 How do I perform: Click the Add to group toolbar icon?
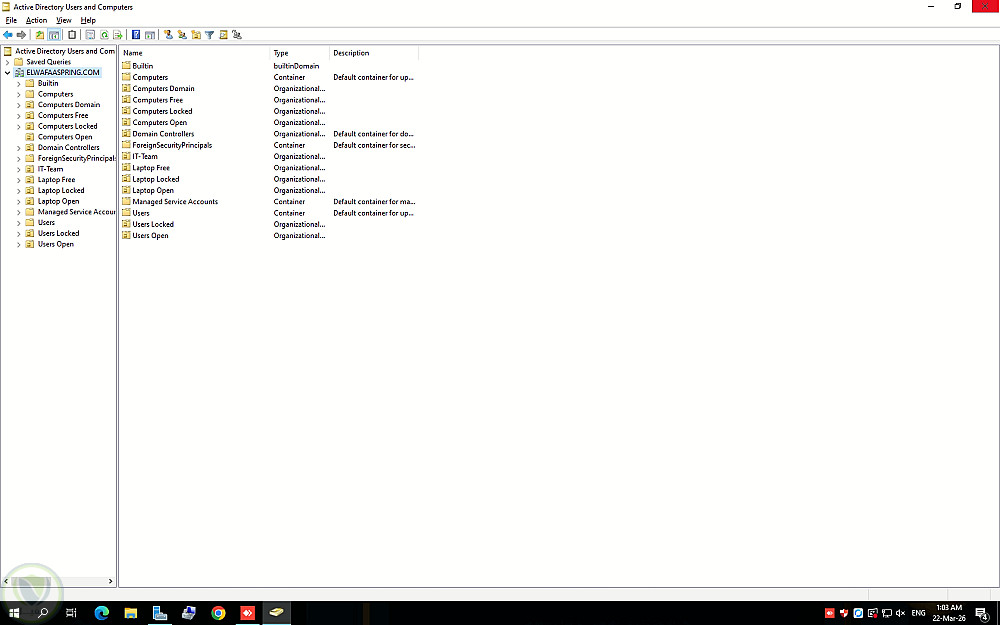(x=237, y=34)
